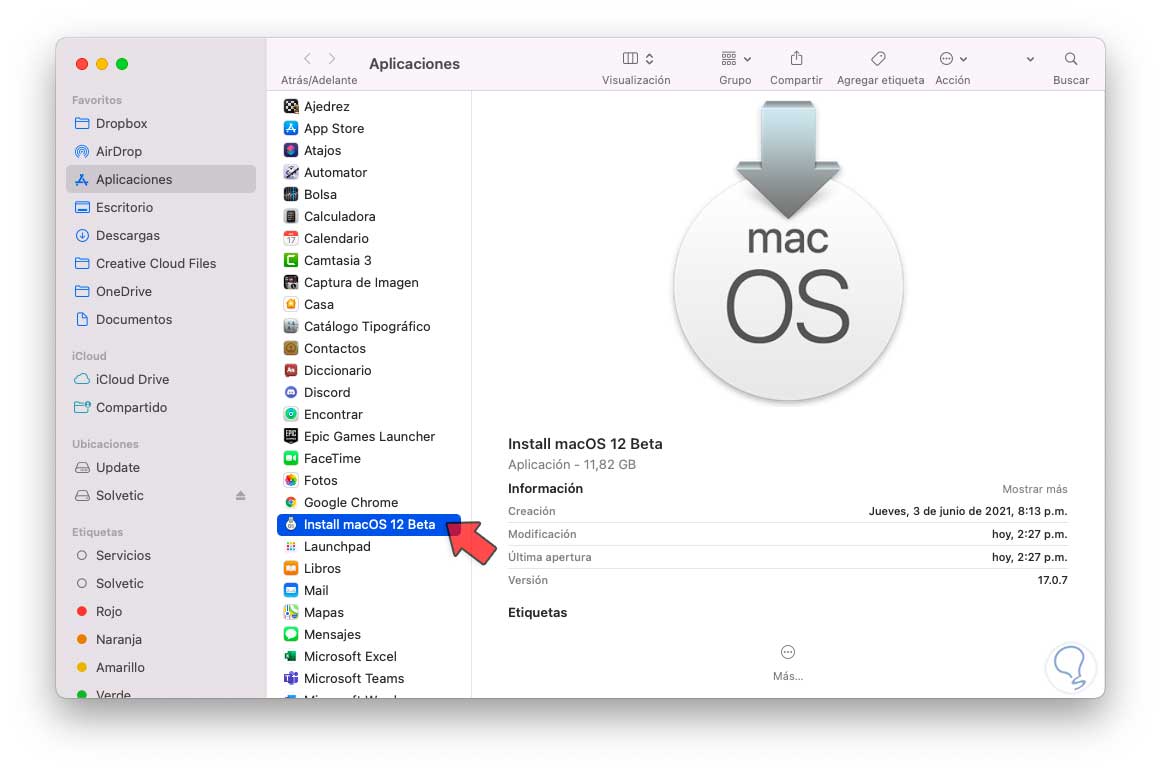Select Google Chrome app
This screenshot has height=772, width=1161.
(x=369, y=503)
